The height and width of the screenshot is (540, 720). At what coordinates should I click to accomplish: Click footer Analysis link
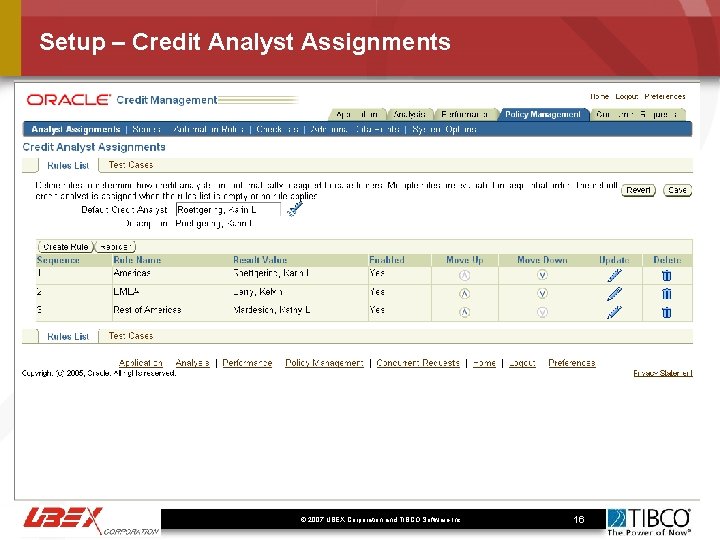[x=192, y=363]
